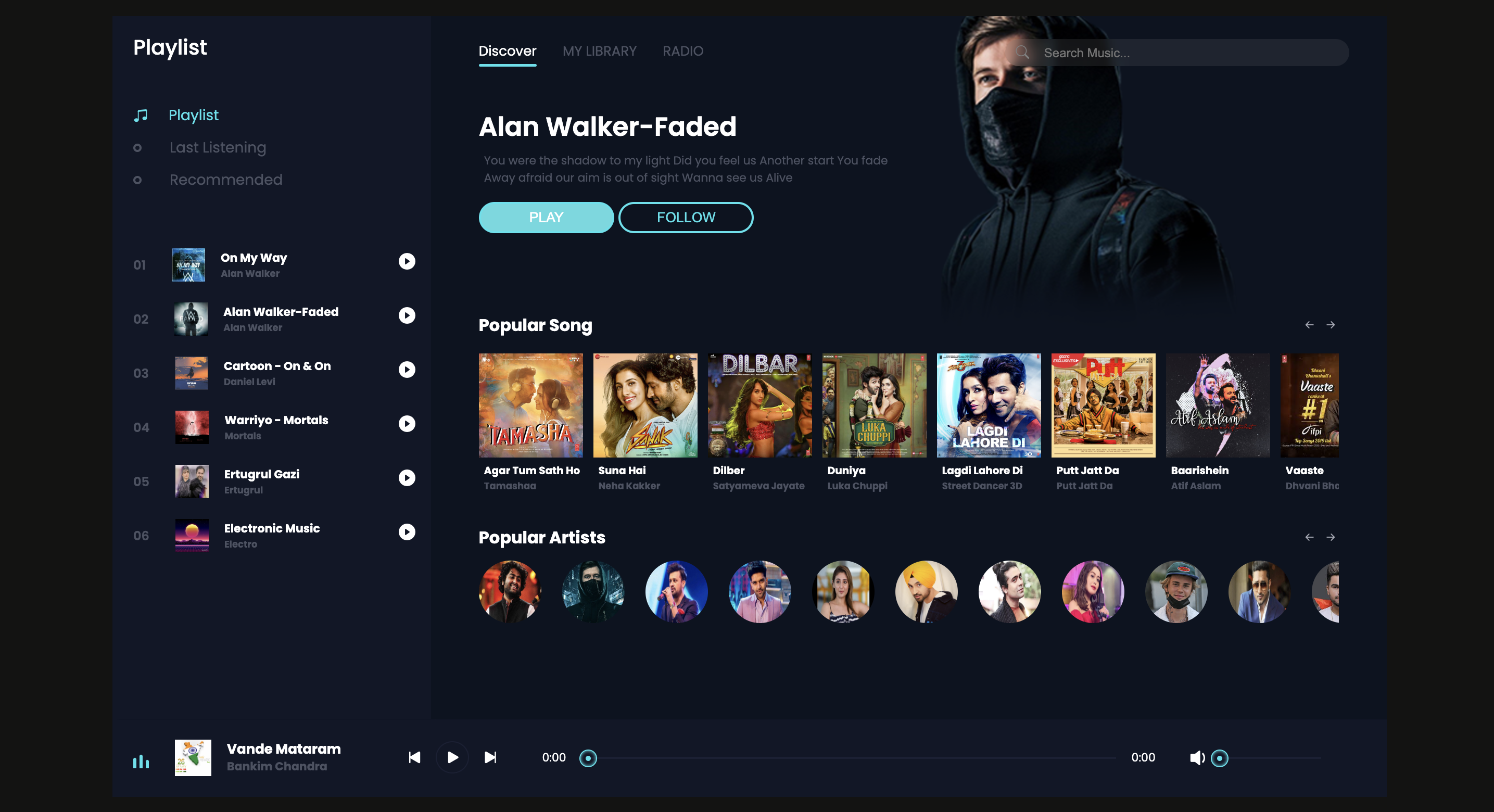
Task: Play Cartoon - On & On track
Action: click(407, 370)
